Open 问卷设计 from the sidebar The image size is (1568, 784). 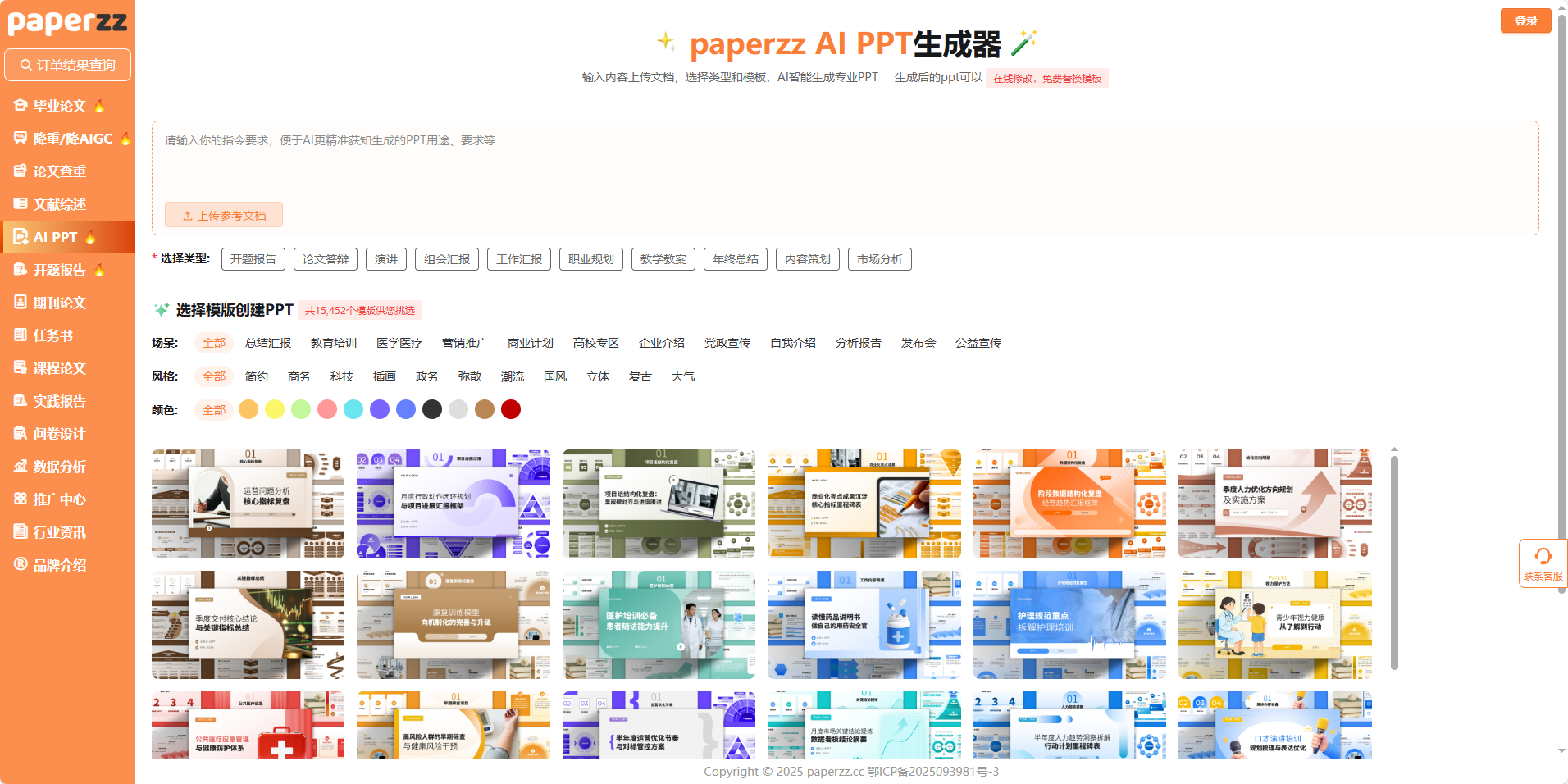pyautogui.click(x=59, y=434)
